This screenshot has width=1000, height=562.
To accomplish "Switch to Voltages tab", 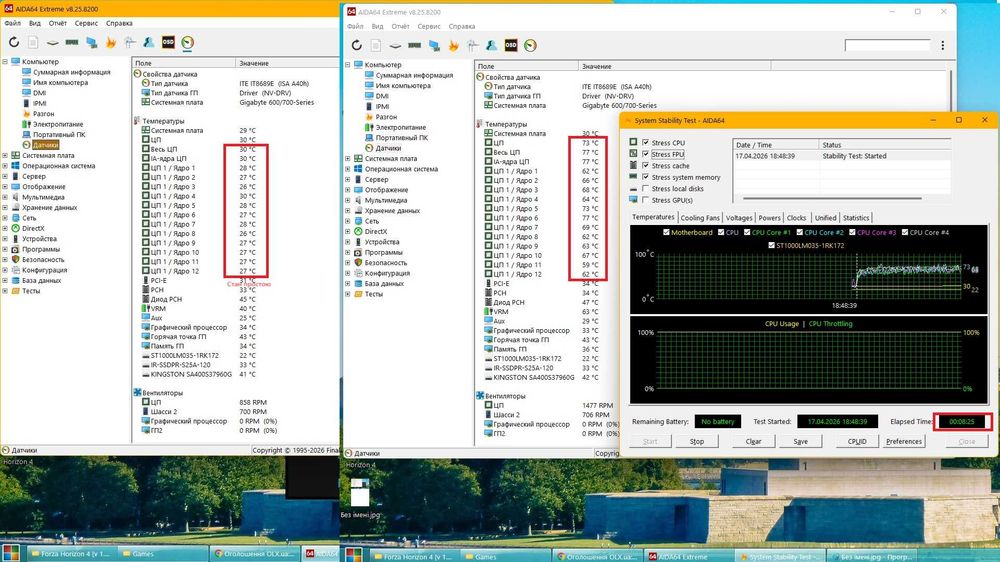I will 739,218.
